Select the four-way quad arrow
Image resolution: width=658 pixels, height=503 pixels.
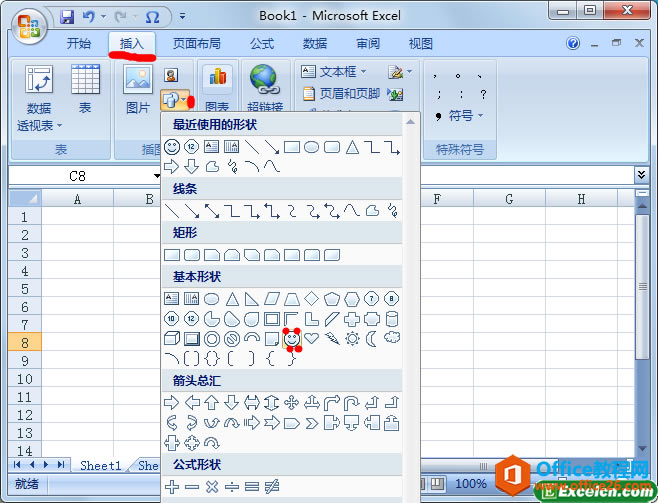[292, 403]
